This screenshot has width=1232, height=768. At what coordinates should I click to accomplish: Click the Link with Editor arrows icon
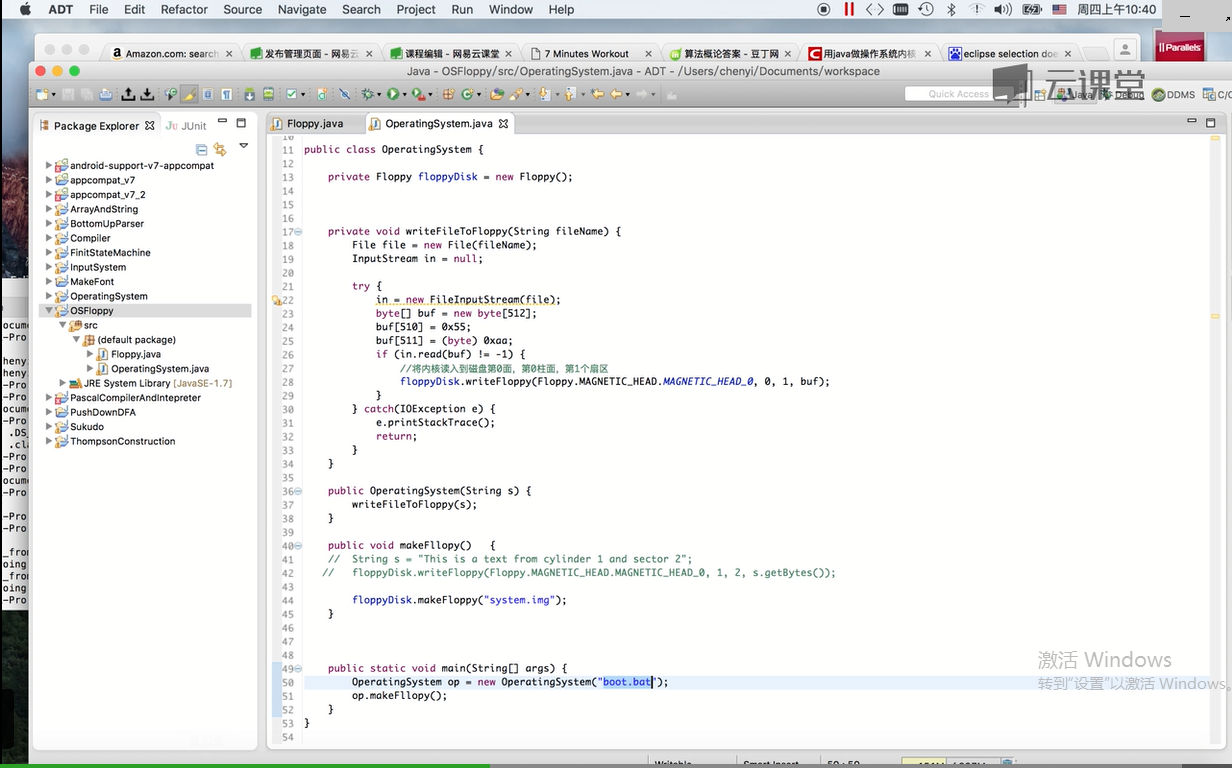point(220,149)
